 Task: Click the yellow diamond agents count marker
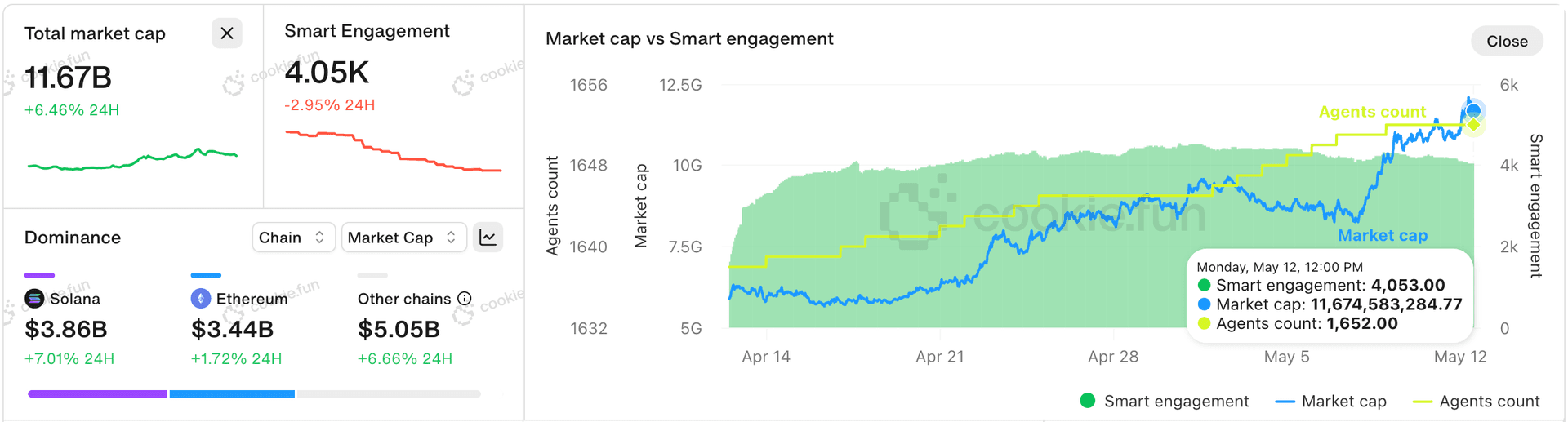click(x=1474, y=126)
